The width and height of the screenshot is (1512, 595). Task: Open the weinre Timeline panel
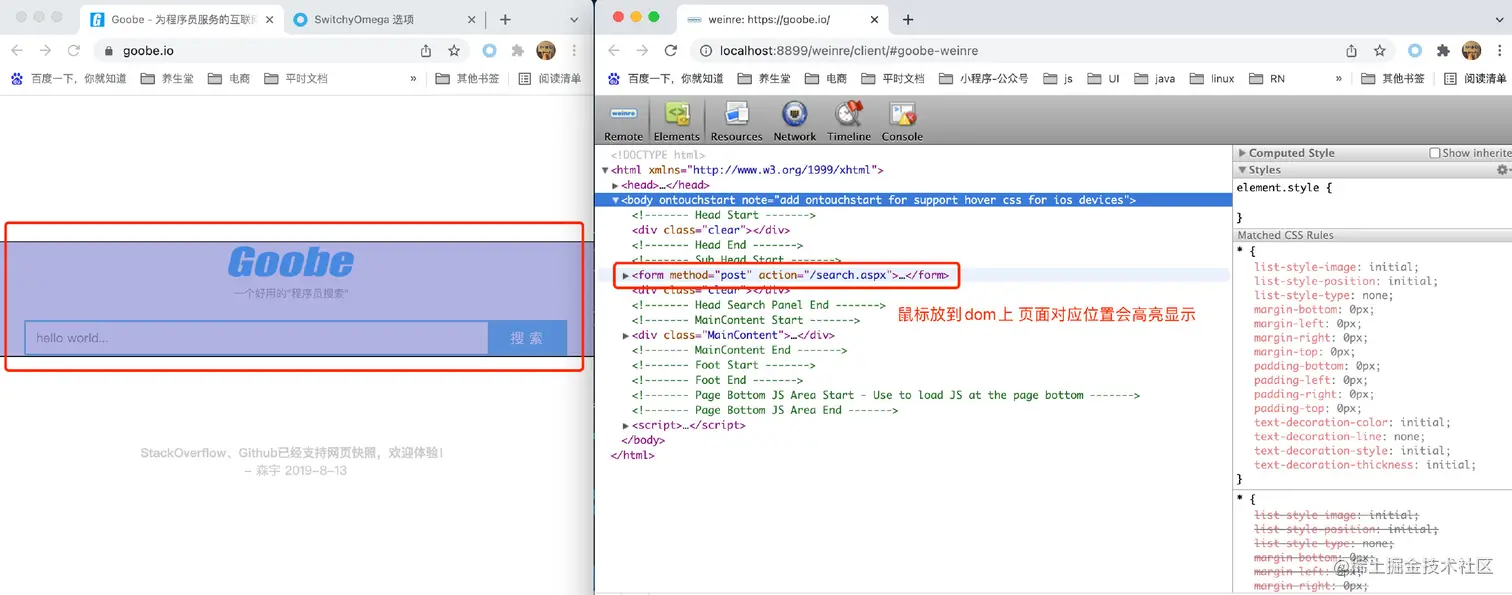pyautogui.click(x=848, y=121)
